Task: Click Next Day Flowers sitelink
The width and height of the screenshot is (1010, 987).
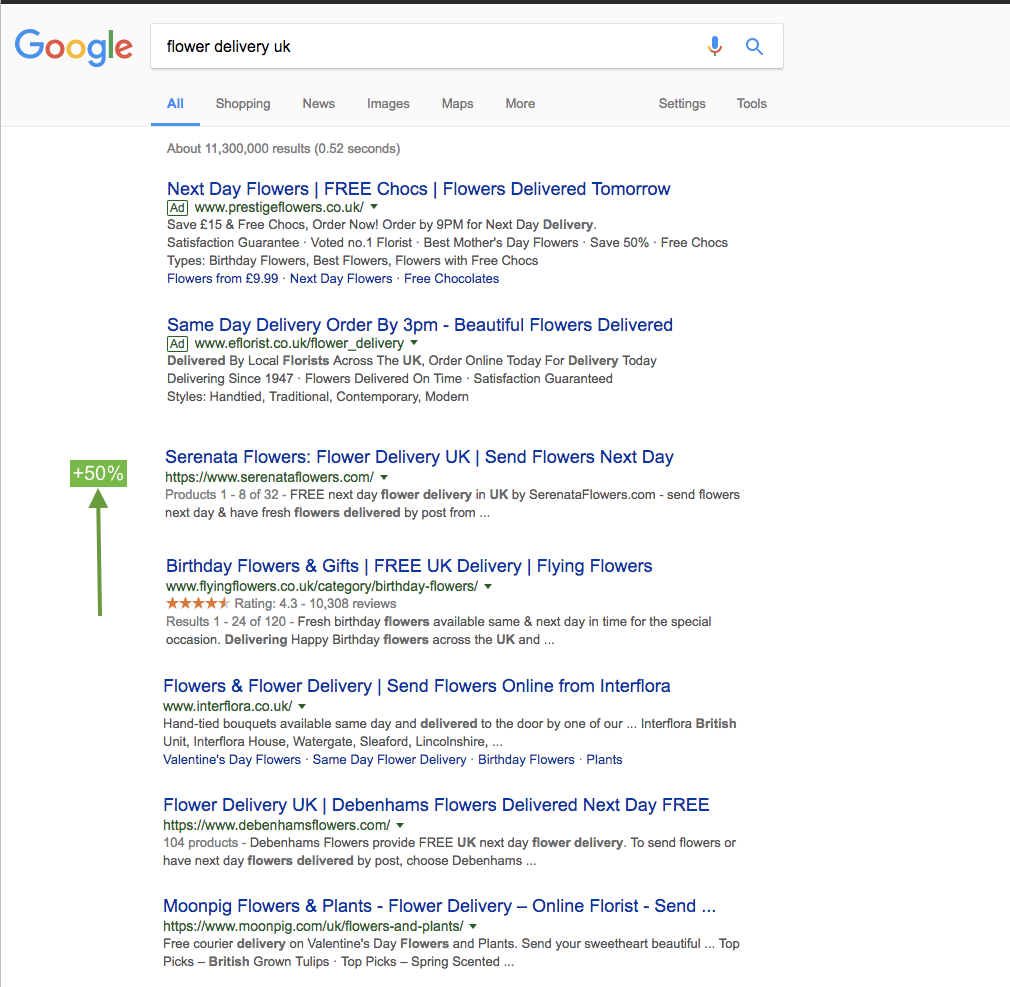Action: pyautogui.click(x=341, y=279)
